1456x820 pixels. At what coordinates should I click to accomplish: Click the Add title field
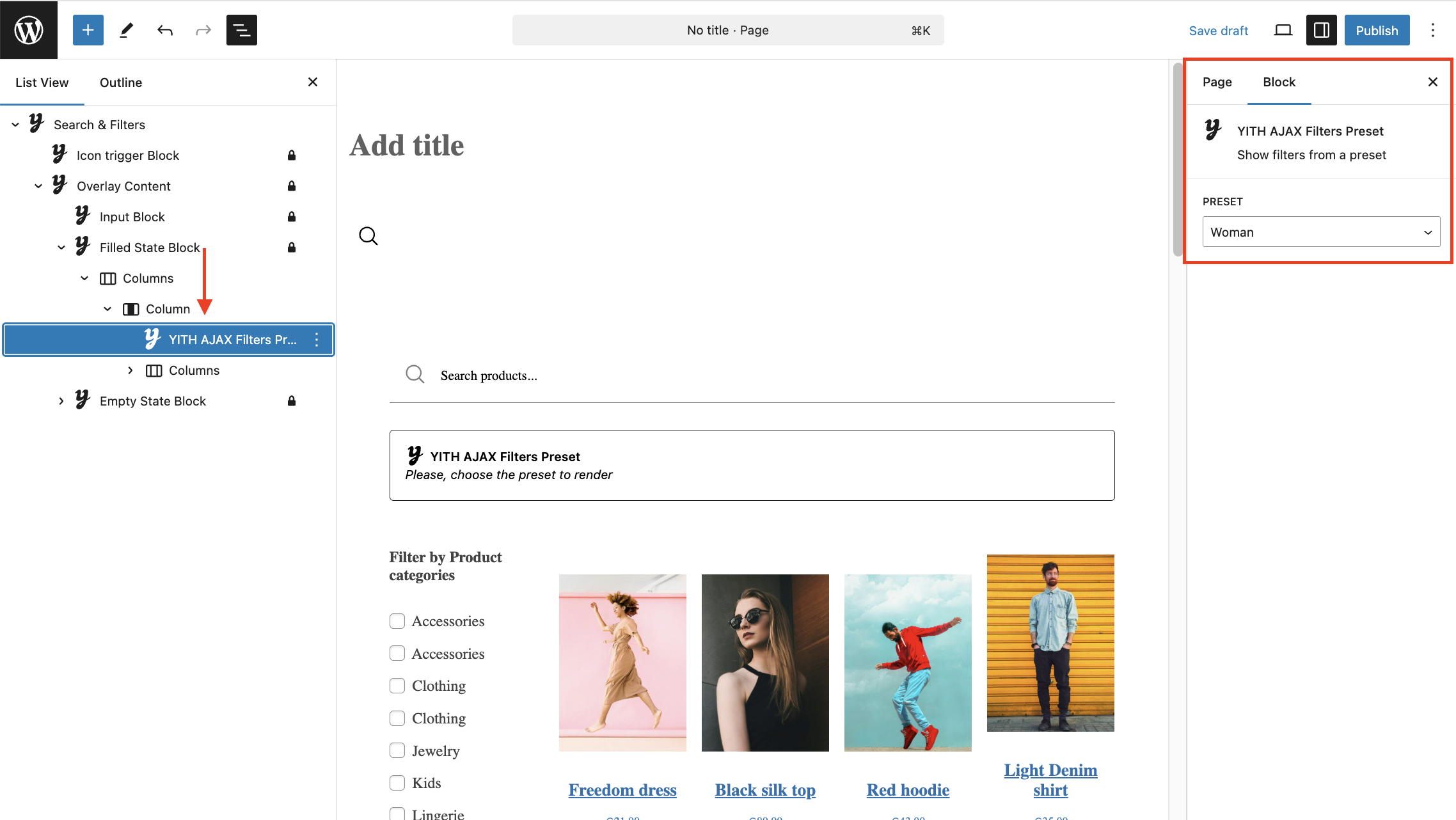[x=407, y=145]
